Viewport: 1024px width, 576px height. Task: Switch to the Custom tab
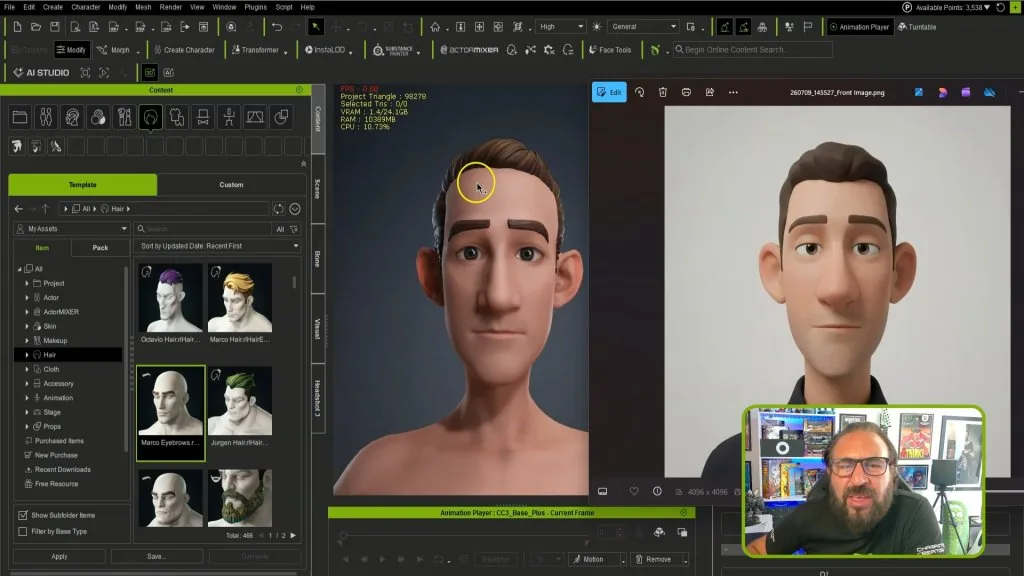(x=231, y=185)
